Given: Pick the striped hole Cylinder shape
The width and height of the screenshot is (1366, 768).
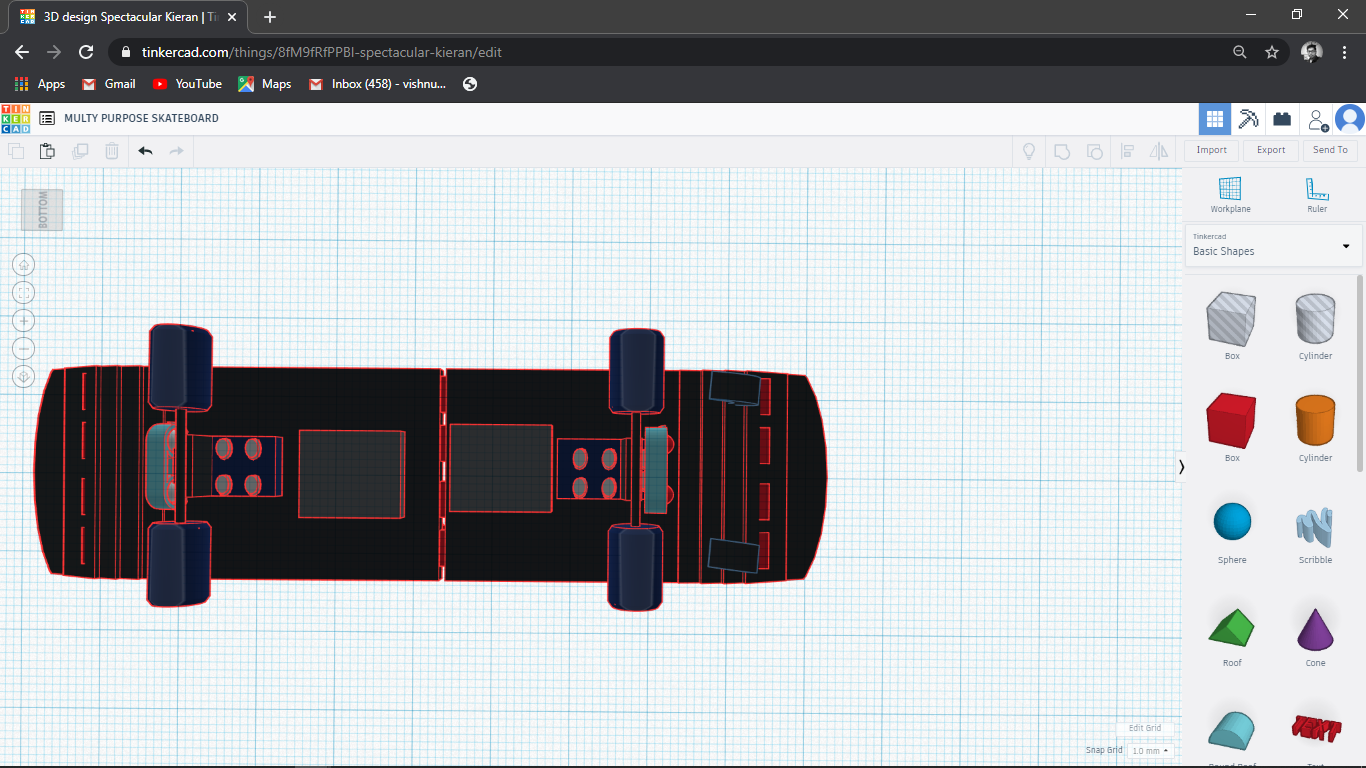Looking at the screenshot, I should 1315,319.
